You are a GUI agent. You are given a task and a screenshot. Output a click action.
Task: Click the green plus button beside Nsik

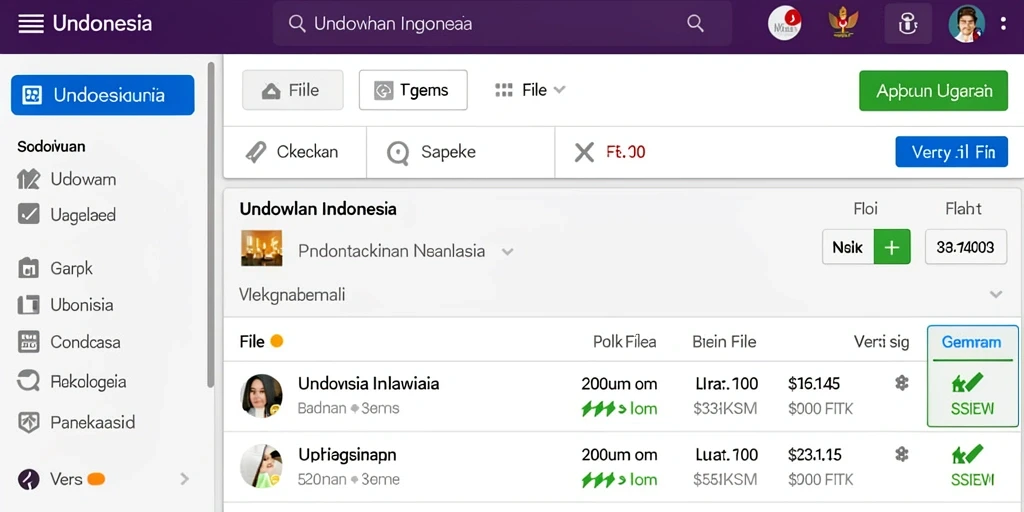tap(892, 247)
